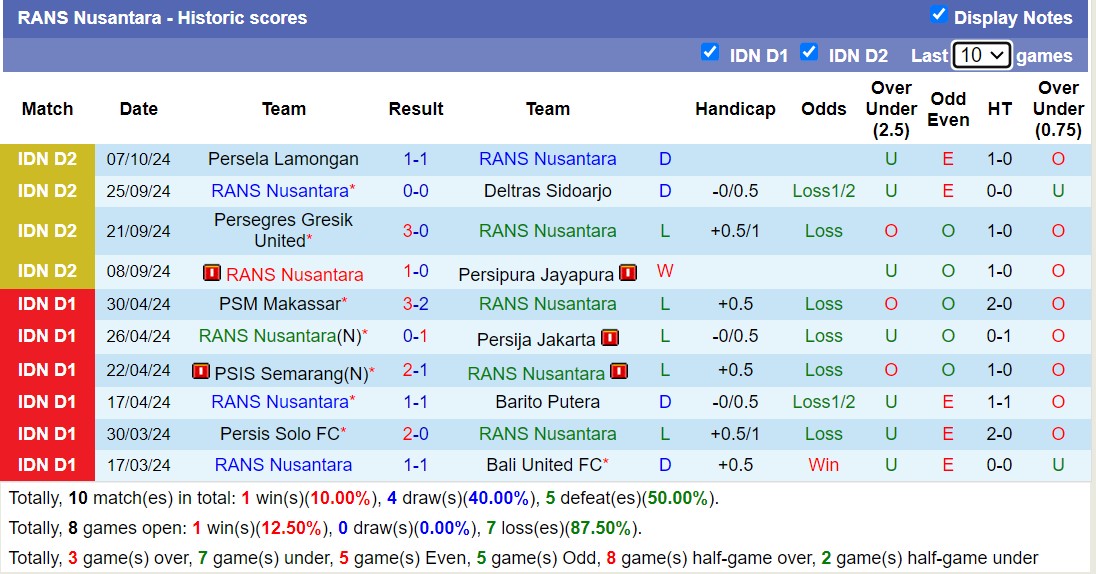Uncheck the IDN D1 league filter
1096x574 pixels.
click(x=710, y=53)
